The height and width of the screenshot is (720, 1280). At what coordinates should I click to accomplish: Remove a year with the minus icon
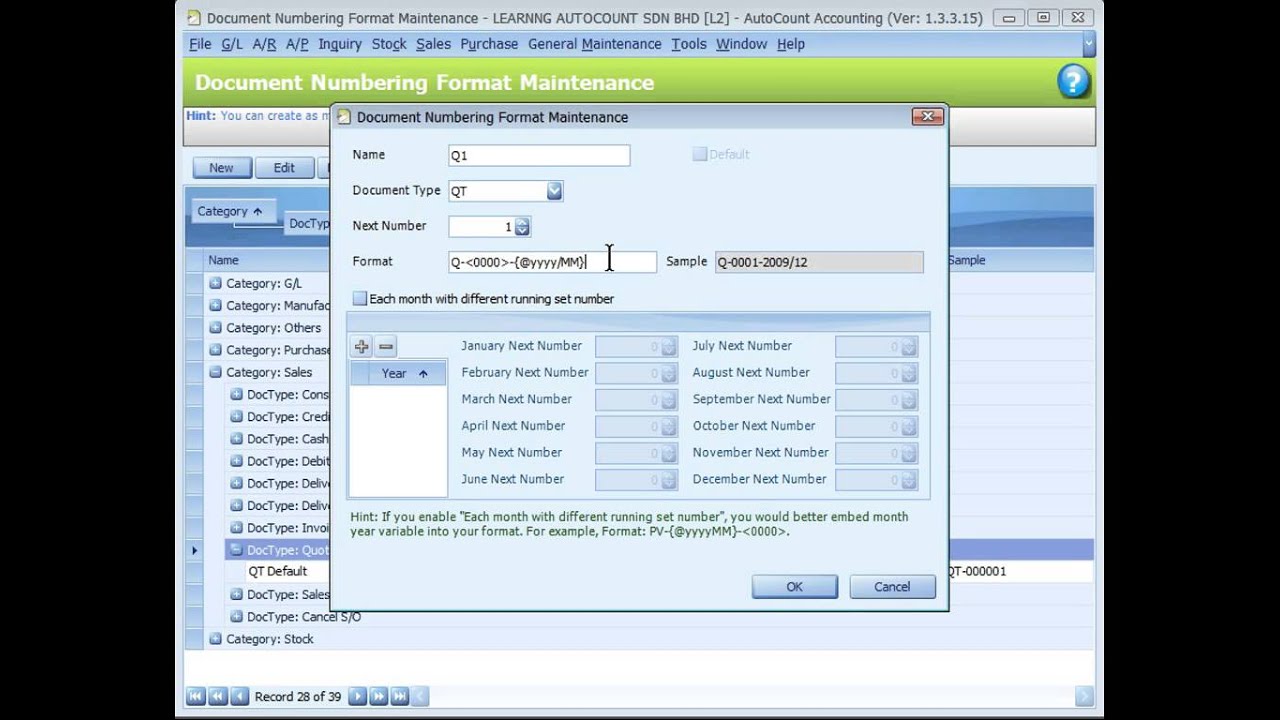click(x=385, y=347)
